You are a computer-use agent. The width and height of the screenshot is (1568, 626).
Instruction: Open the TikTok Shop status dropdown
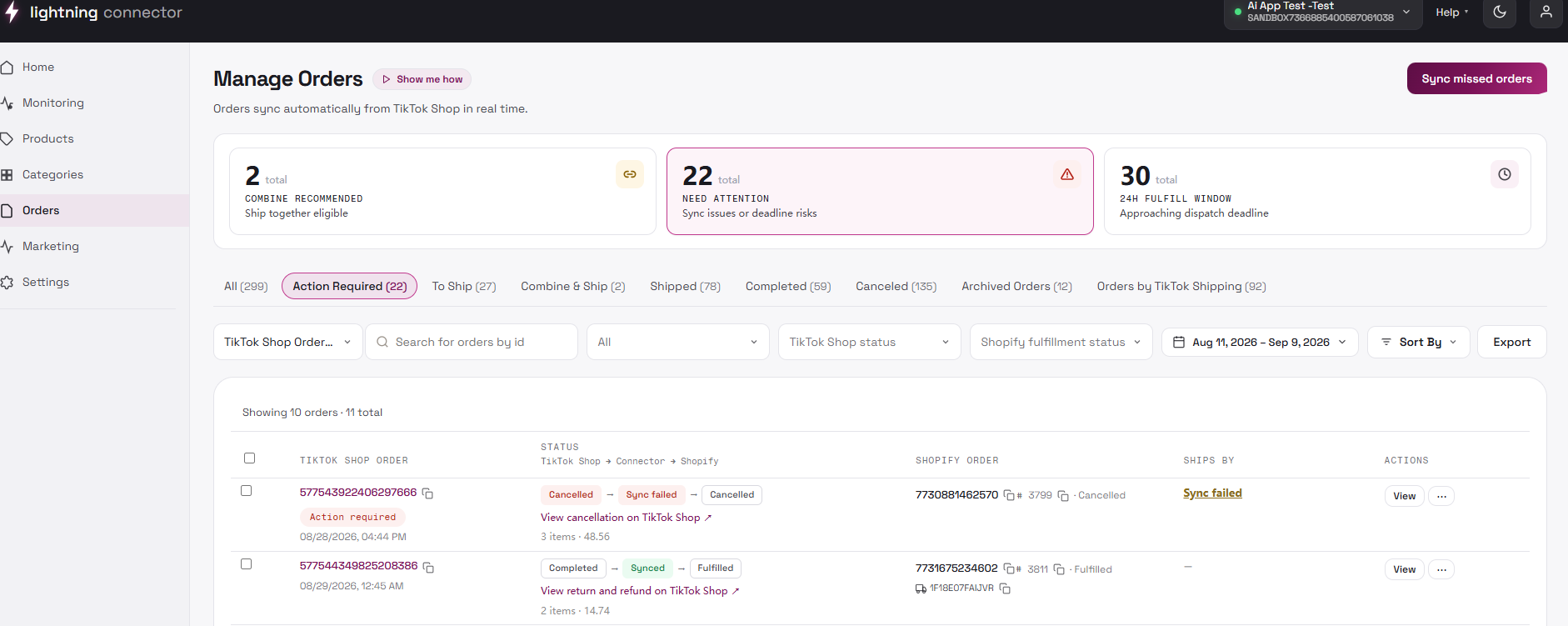(x=870, y=342)
